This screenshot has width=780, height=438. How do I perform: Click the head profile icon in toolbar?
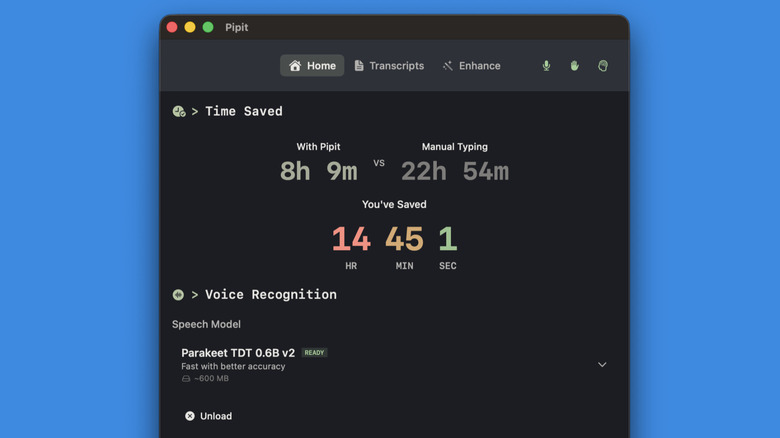tap(603, 66)
